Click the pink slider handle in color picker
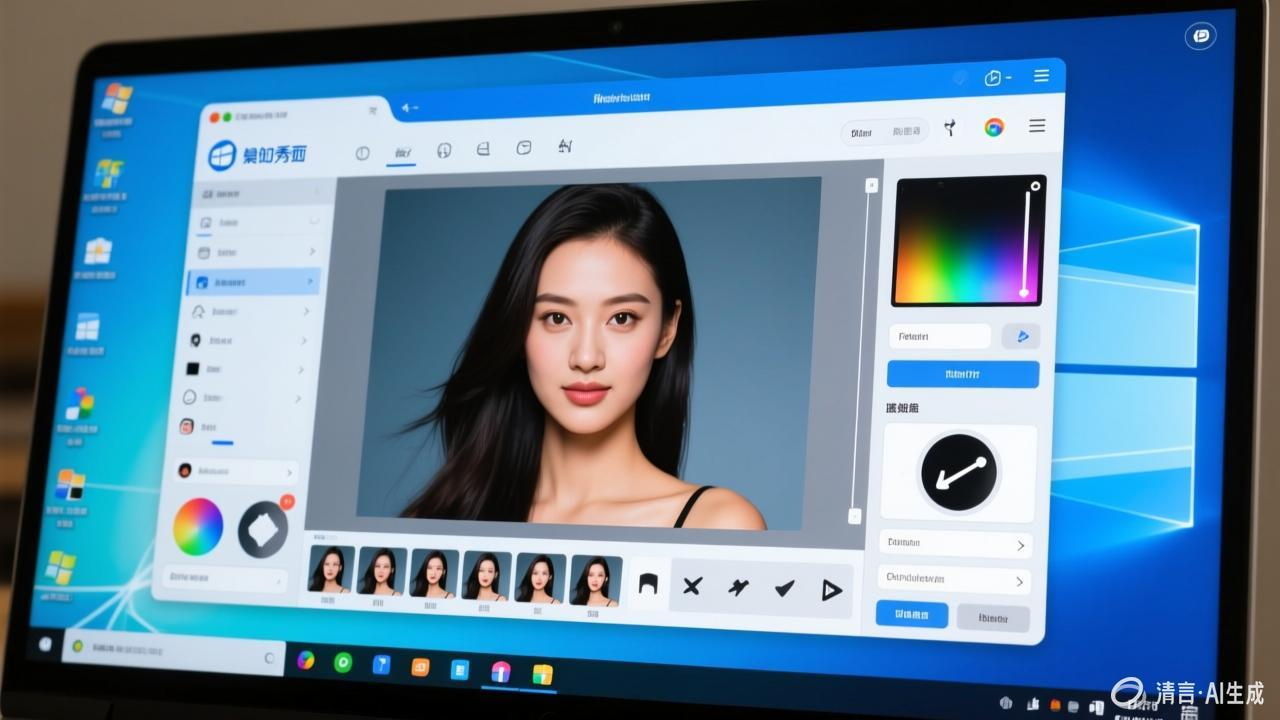 1024,293
